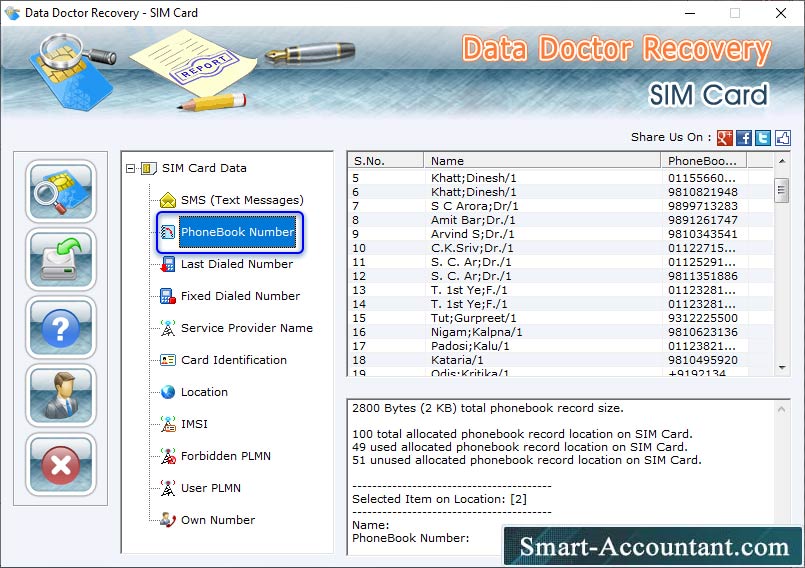
Task: Select row Nigam;Kalpna/1
Action: (561, 332)
